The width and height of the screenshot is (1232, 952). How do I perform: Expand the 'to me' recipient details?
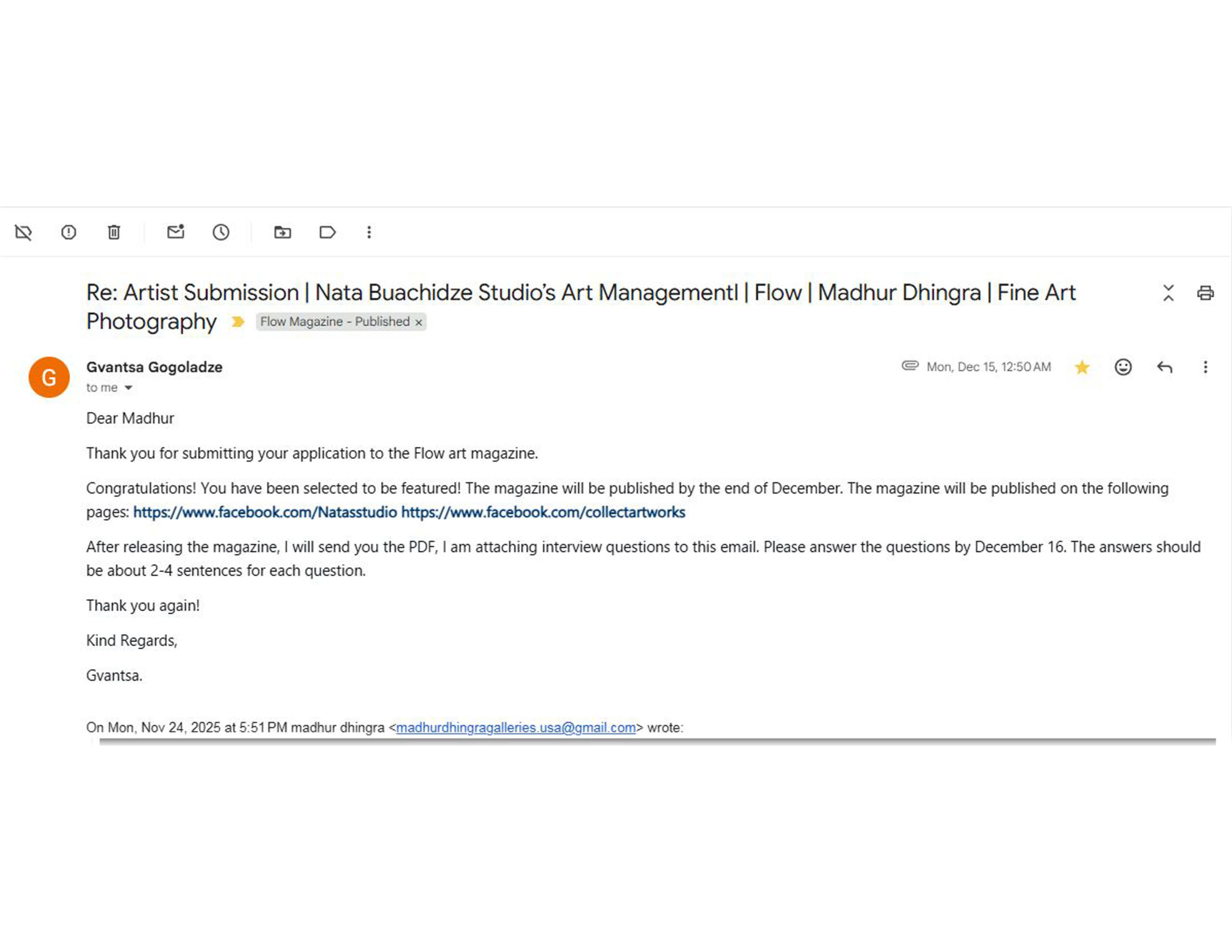(x=128, y=388)
